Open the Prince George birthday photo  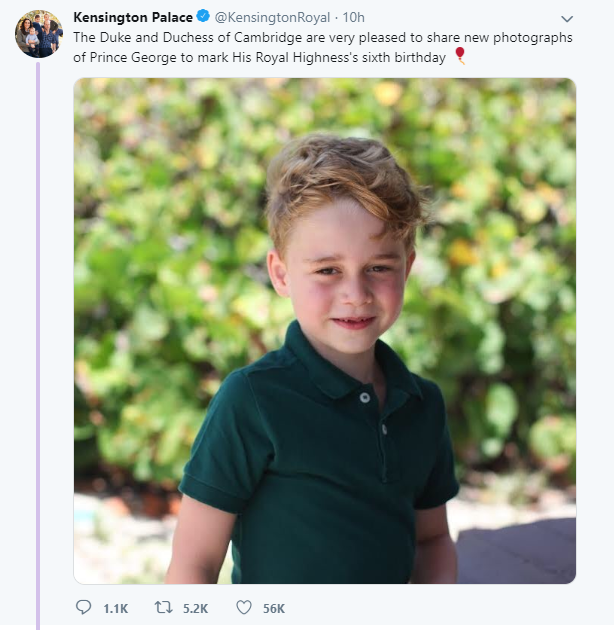325,331
